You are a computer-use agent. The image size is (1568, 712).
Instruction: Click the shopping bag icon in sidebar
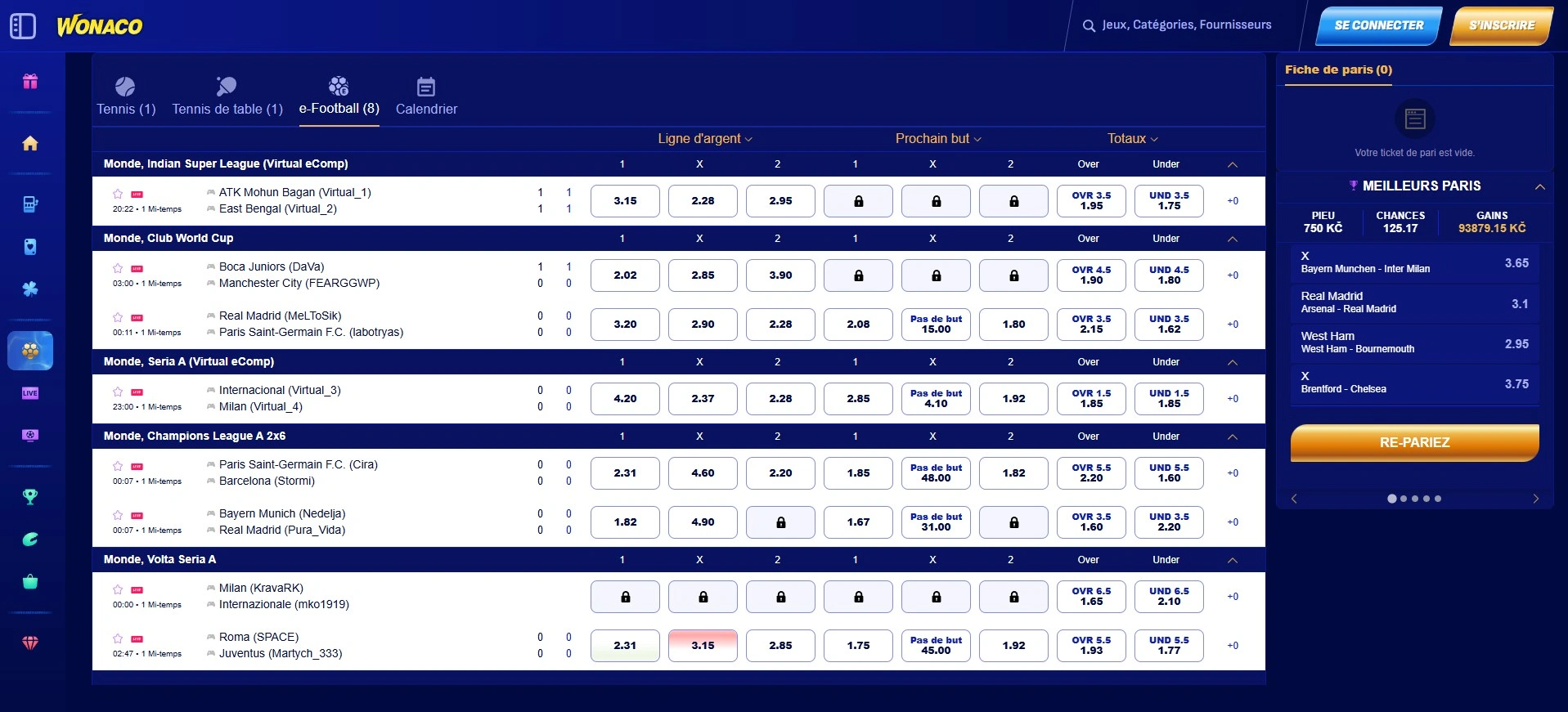point(30,582)
